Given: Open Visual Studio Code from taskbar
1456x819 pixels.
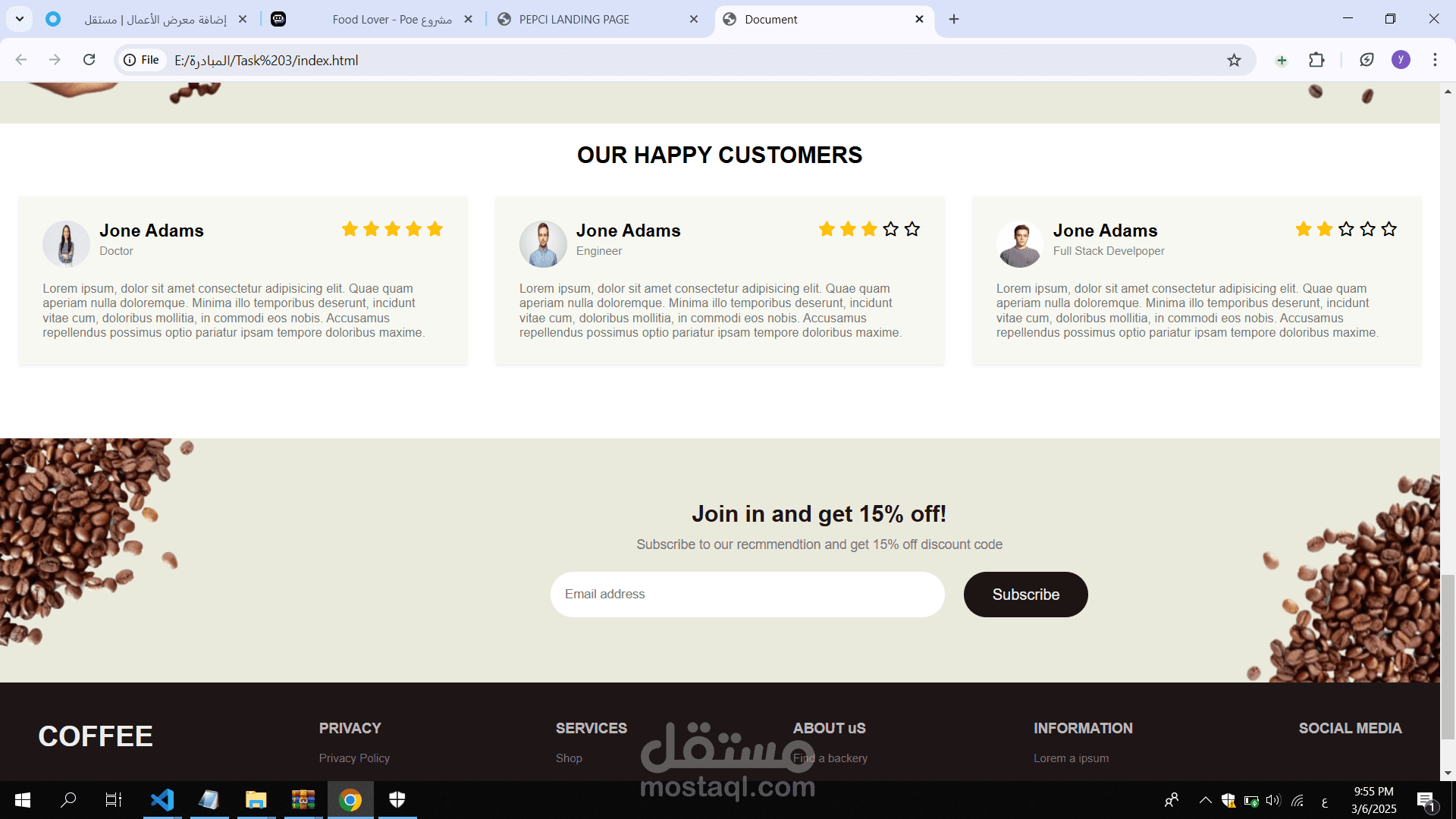Looking at the screenshot, I should pyautogui.click(x=162, y=799).
